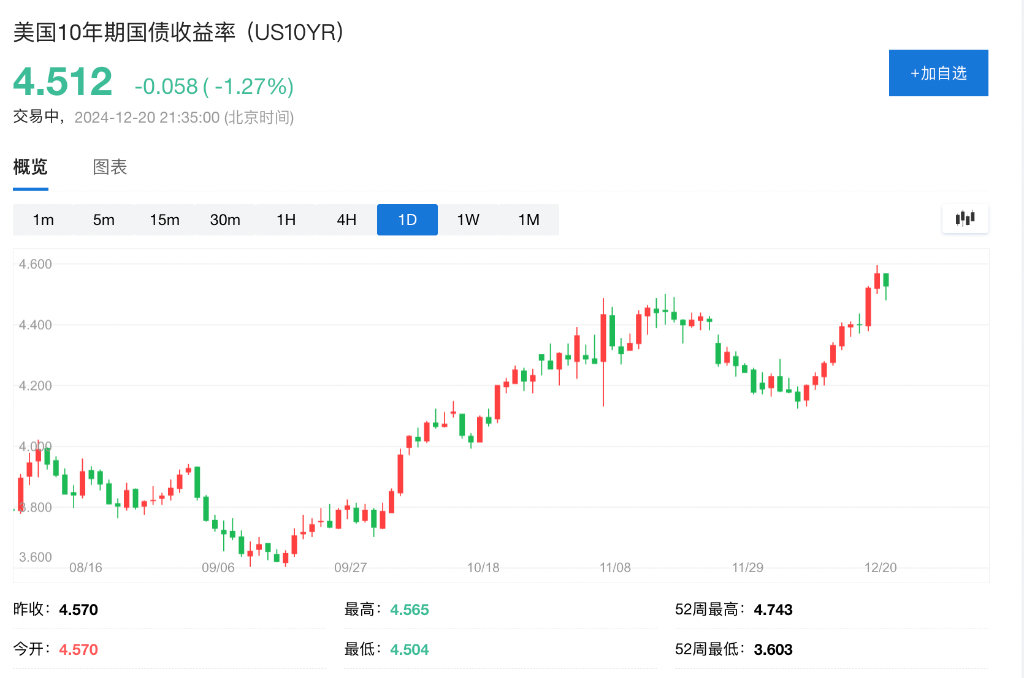Enable the 1W interval

coord(467,219)
